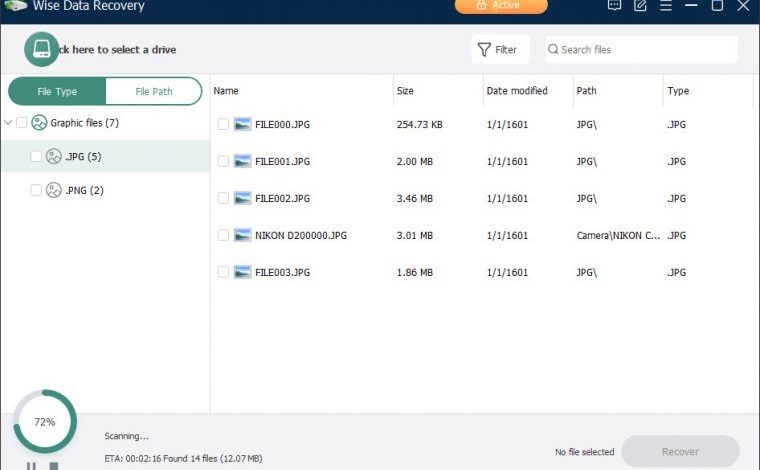Open the Filter options

(x=500, y=49)
